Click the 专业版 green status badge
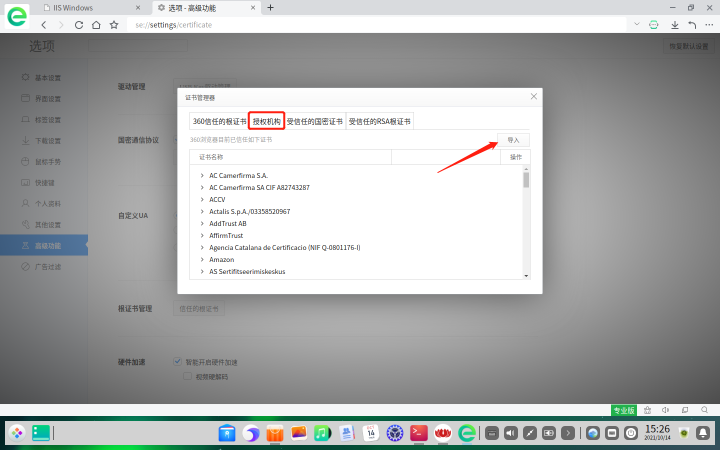The width and height of the screenshot is (720, 450). tap(624, 410)
